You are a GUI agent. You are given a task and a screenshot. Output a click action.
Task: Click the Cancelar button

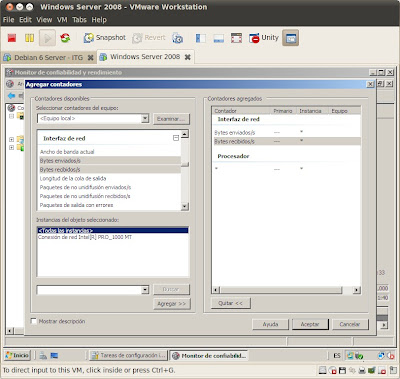coord(350,324)
